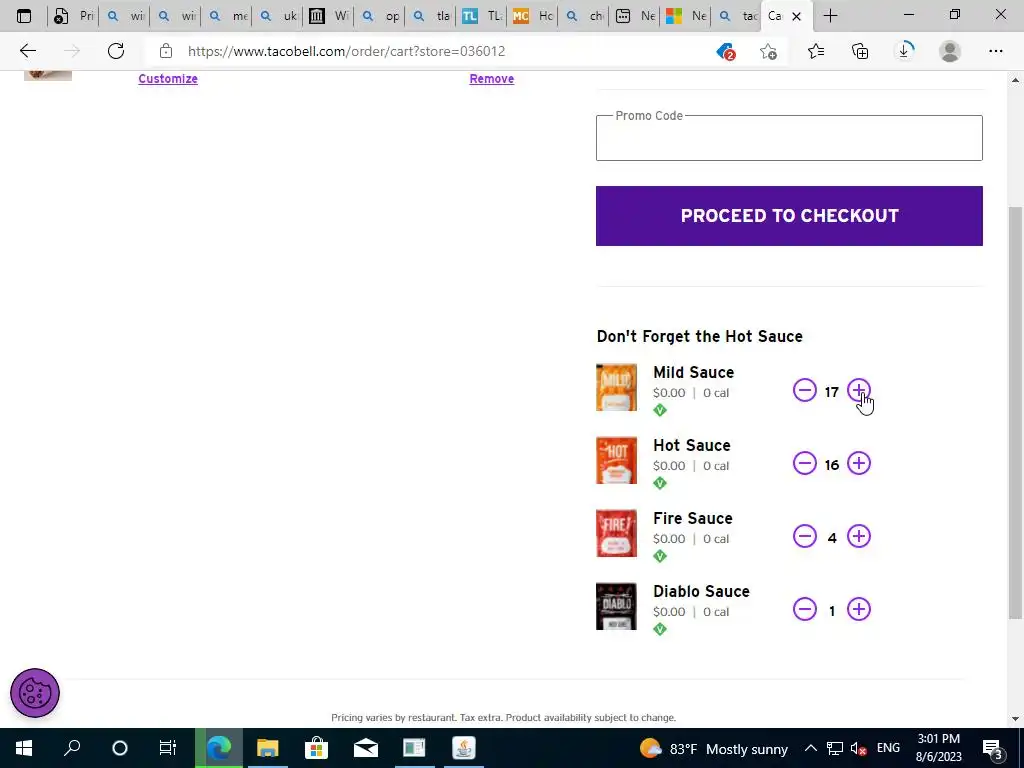This screenshot has width=1024, height=768.
Task: Switch to the 'tac' search tab
Action: (x=737, y=16)
